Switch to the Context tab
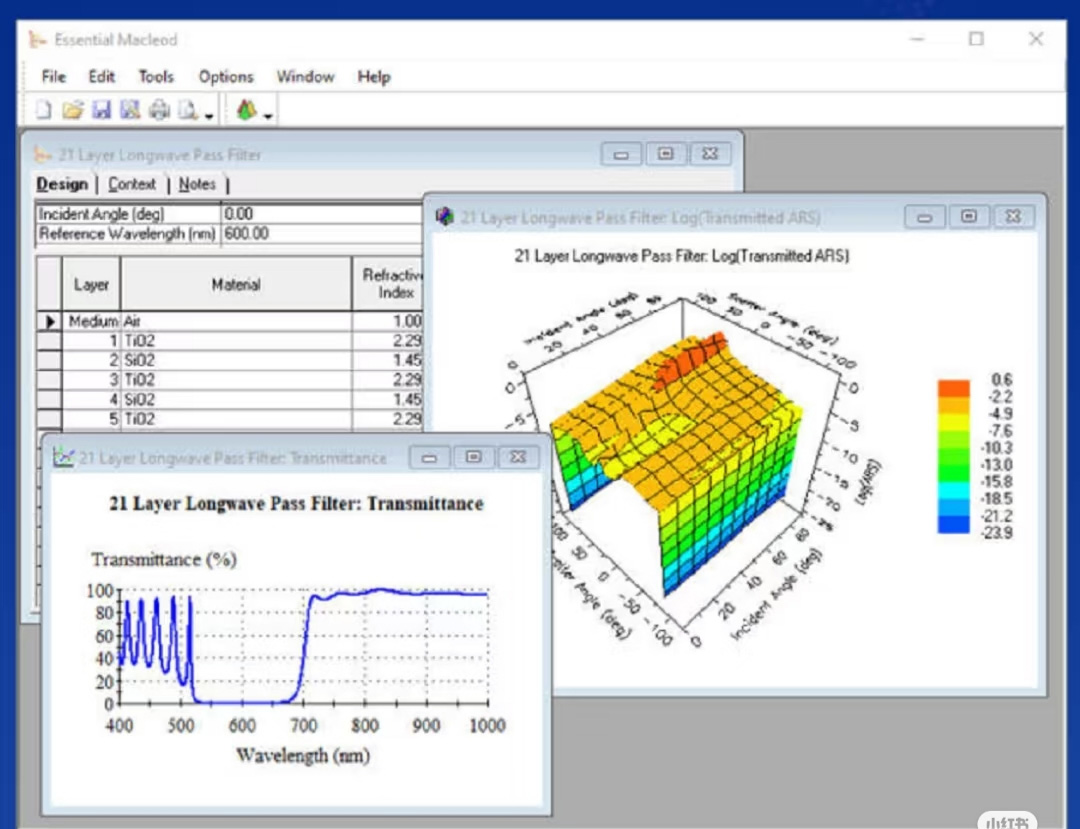 (132, 184)
